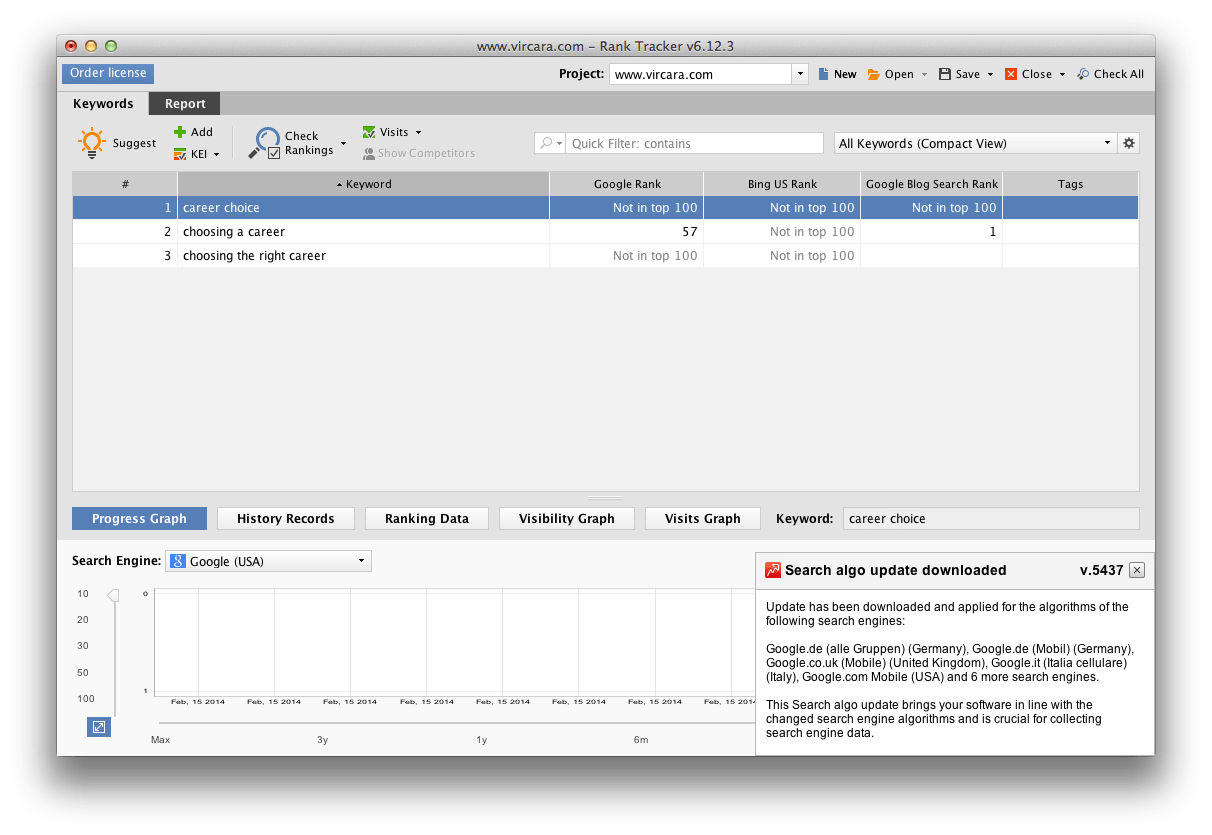The height and width of the screenshot is (835, 1212).
Task: Click the horizontal panel splitter handle
Action: coord(605,497)
